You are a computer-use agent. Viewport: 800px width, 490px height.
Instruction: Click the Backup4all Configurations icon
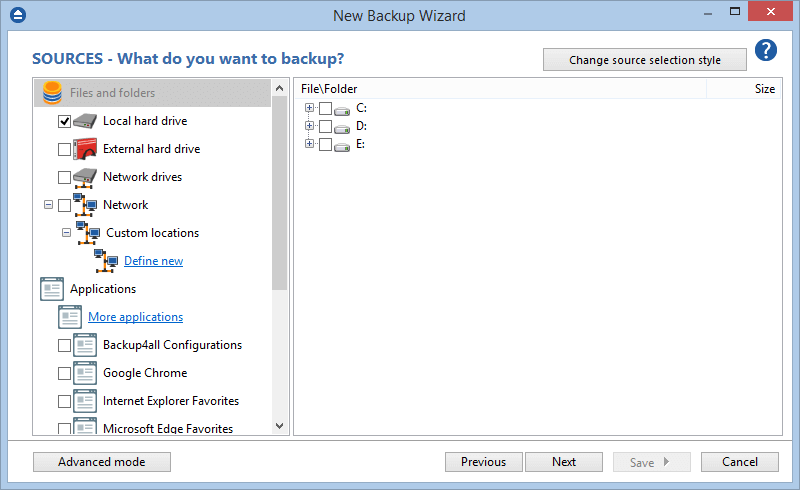[x=85, y=345]
